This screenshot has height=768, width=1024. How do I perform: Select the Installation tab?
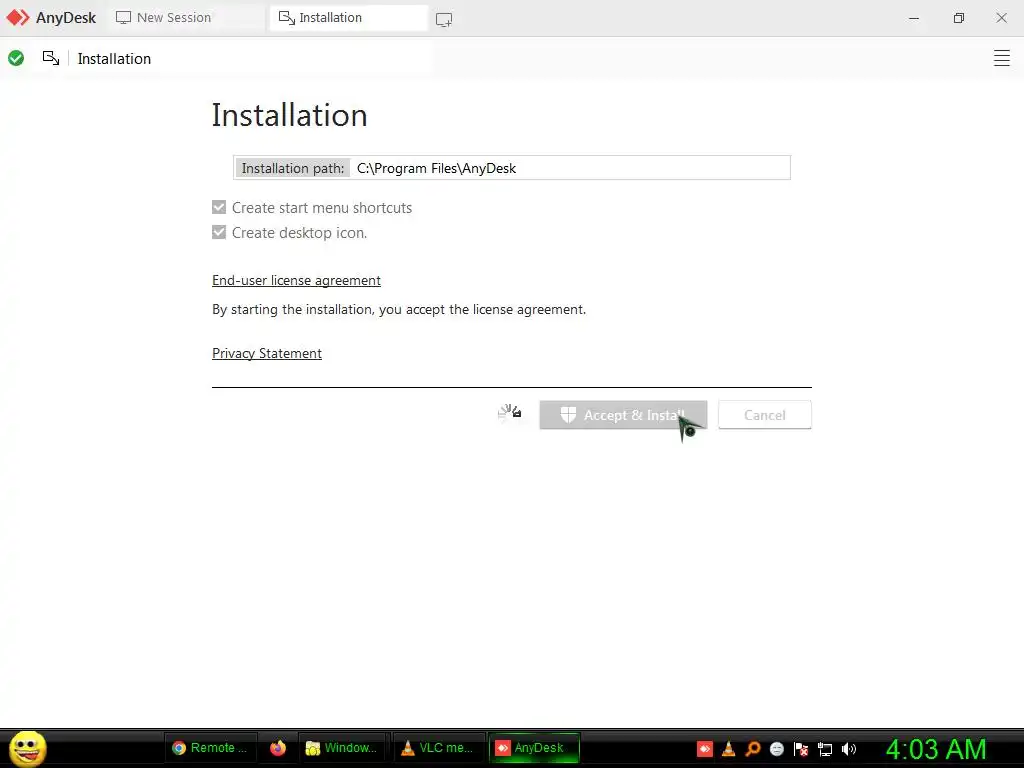coord(348,18)
